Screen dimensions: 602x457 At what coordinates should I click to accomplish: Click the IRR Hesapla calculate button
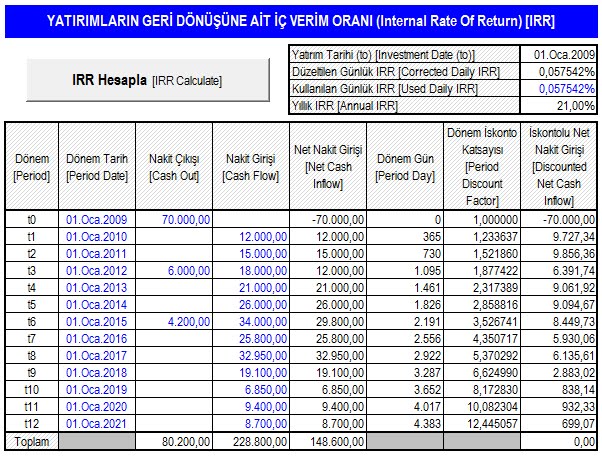147,80
